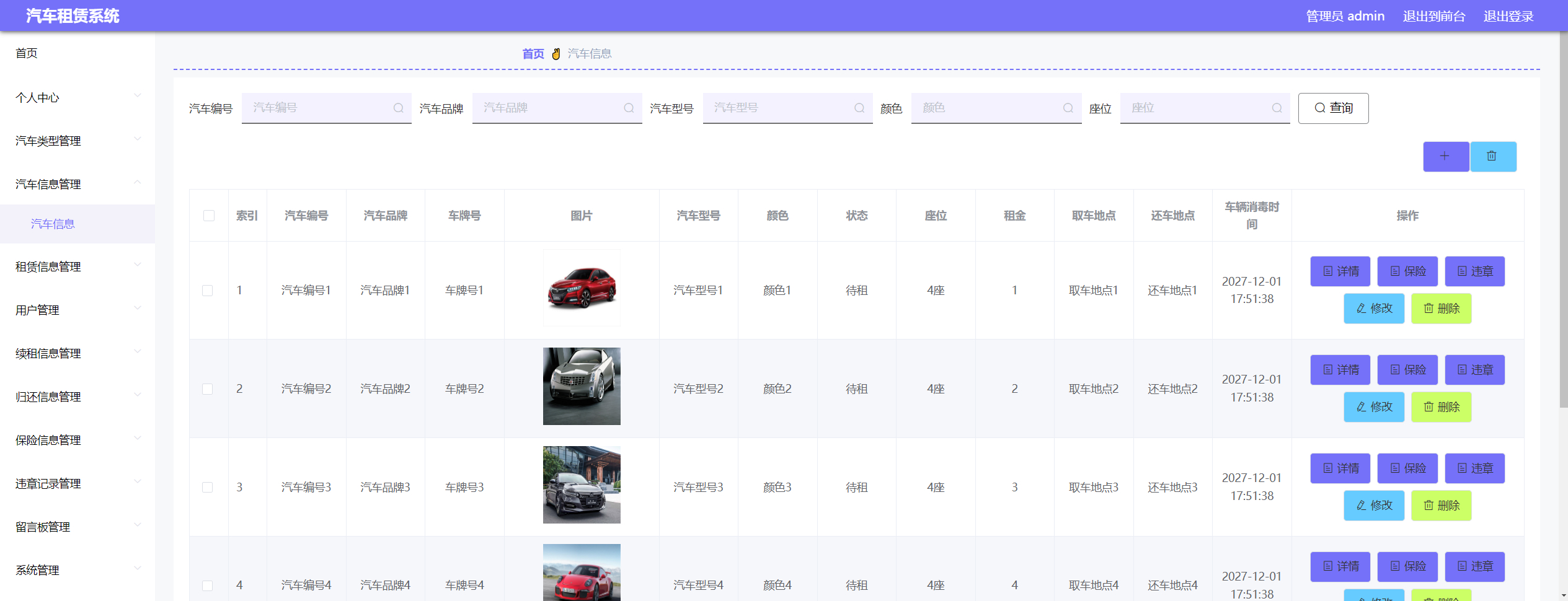The image size is (1568, 601).
Task: Select 汽车信息 in the sidebar
Action: [x=52, y=224]
